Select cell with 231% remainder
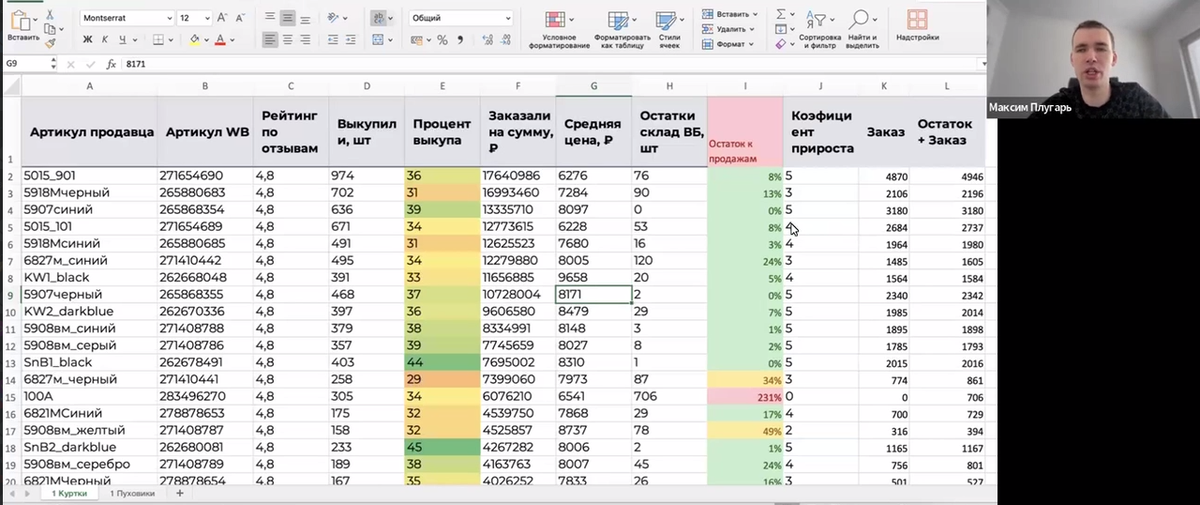 click(x=745, y=397)
